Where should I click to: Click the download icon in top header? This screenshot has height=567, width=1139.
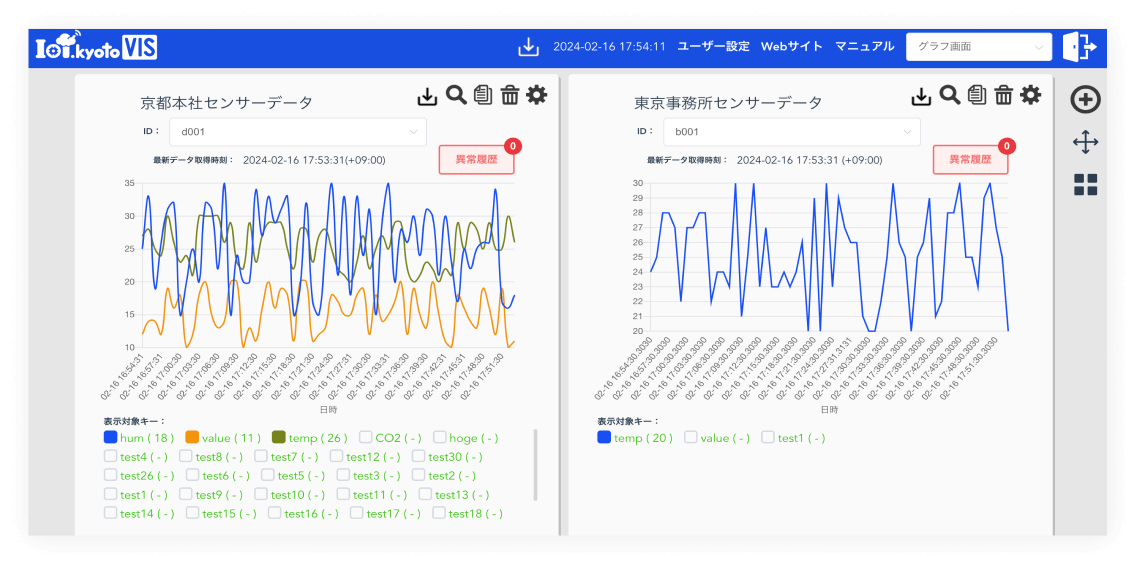coord(528,47)
